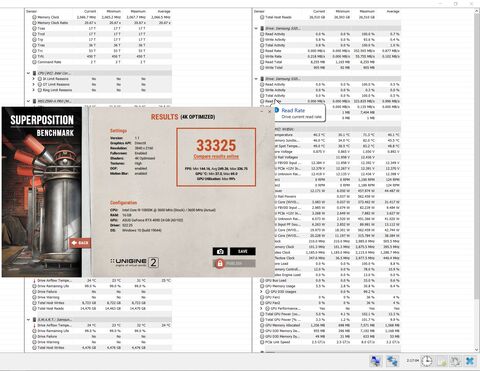
Task: Expand GPU D3D Usages
Action: pyautogui.click(x=262, y=292)
